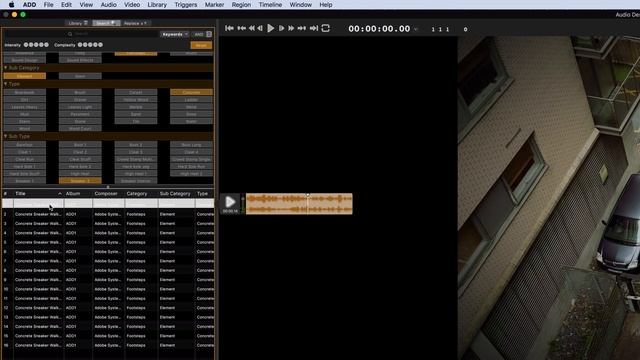Screen dimensions: 640x360
Task: Click the Composer column header
Action: 109,193
